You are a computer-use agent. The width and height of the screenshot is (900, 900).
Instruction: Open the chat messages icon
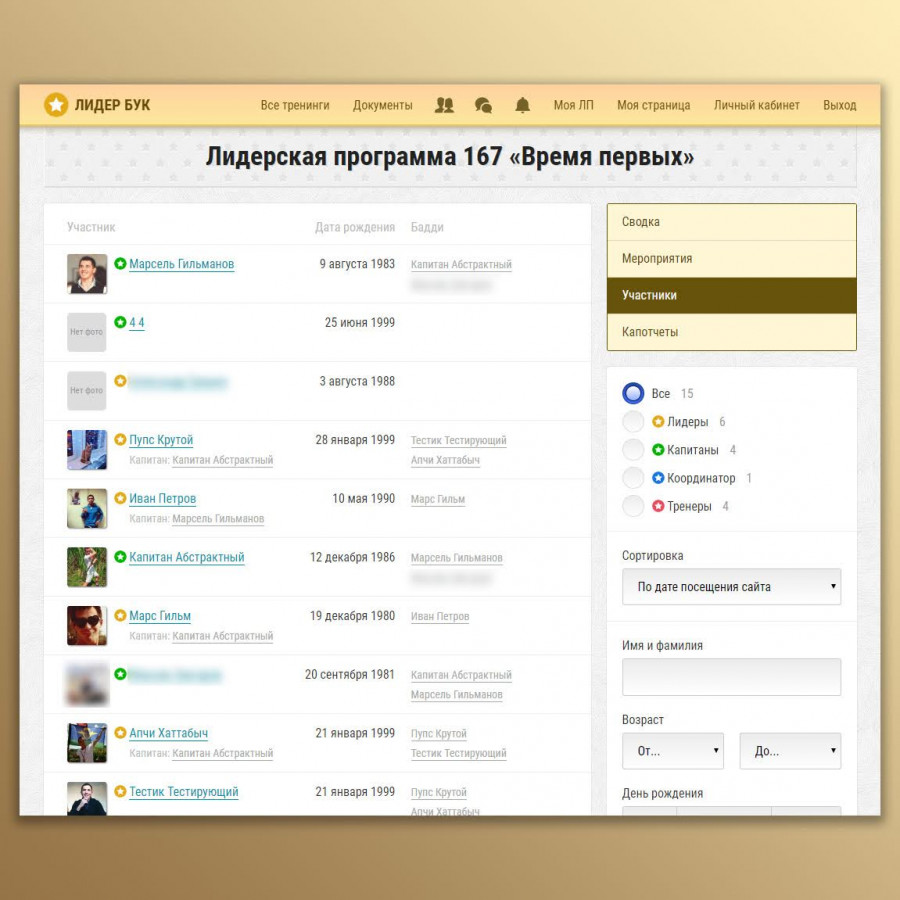coord(483,105)
